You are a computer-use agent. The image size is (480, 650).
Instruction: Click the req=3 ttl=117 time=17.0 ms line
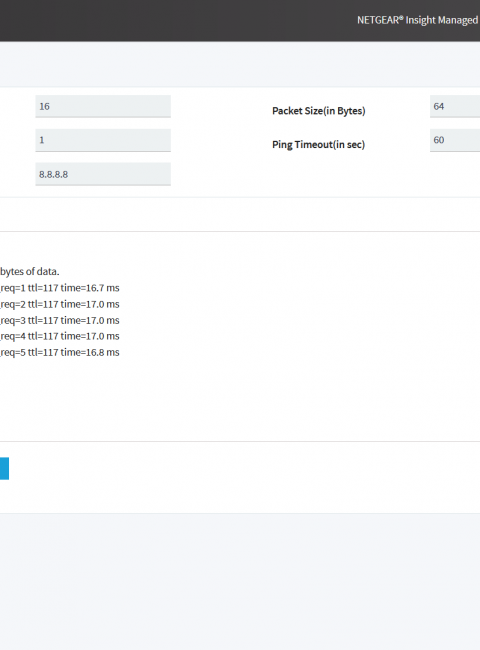coord(60,320)
